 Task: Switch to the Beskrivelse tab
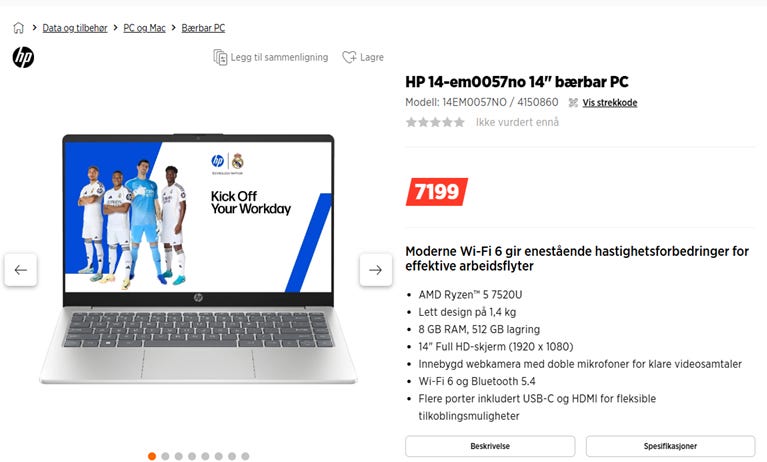pos(490,446)
